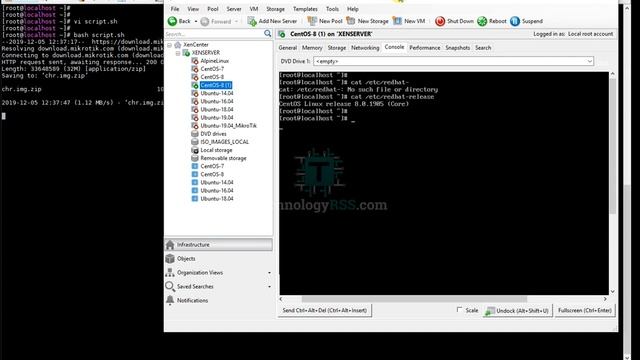Switch to the General tab
This screenshot has width=640, height=360.
[x=288, y=48]
